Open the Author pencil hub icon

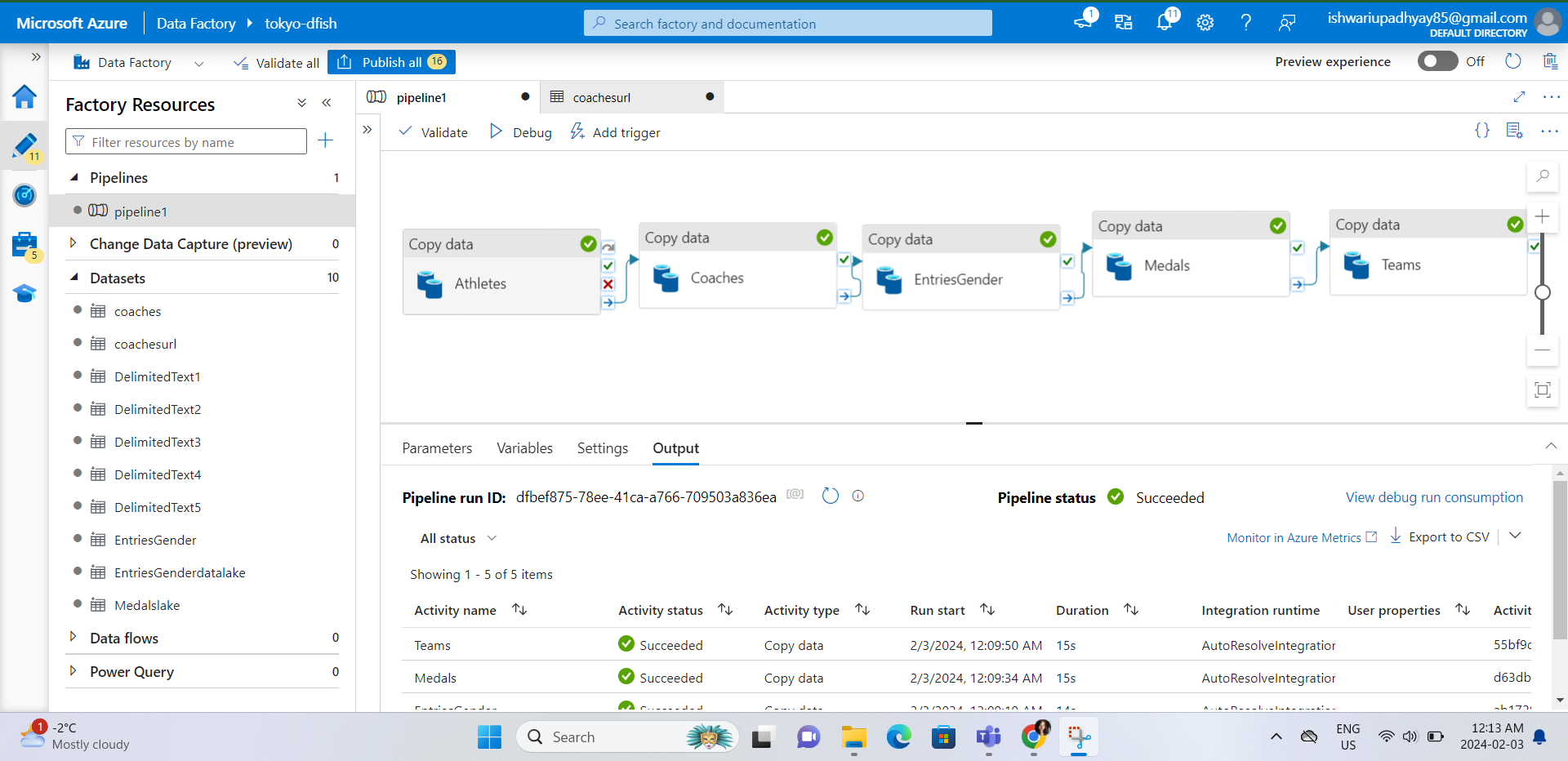[24, 146]
